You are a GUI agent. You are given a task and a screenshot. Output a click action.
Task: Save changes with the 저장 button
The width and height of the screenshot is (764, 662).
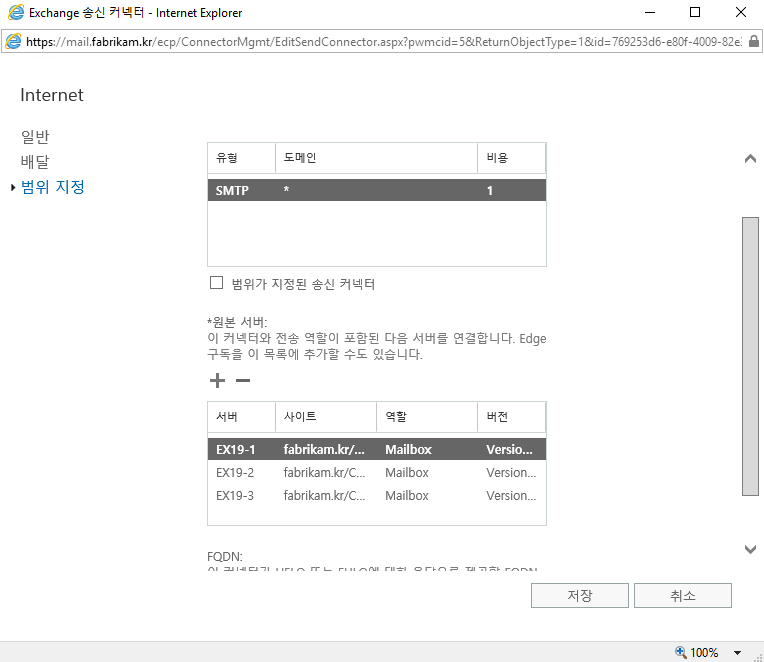[x=580, y=595]
